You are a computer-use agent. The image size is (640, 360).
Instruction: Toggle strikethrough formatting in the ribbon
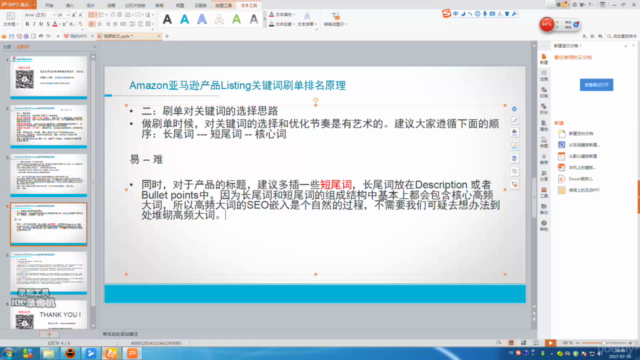[48, 24]
